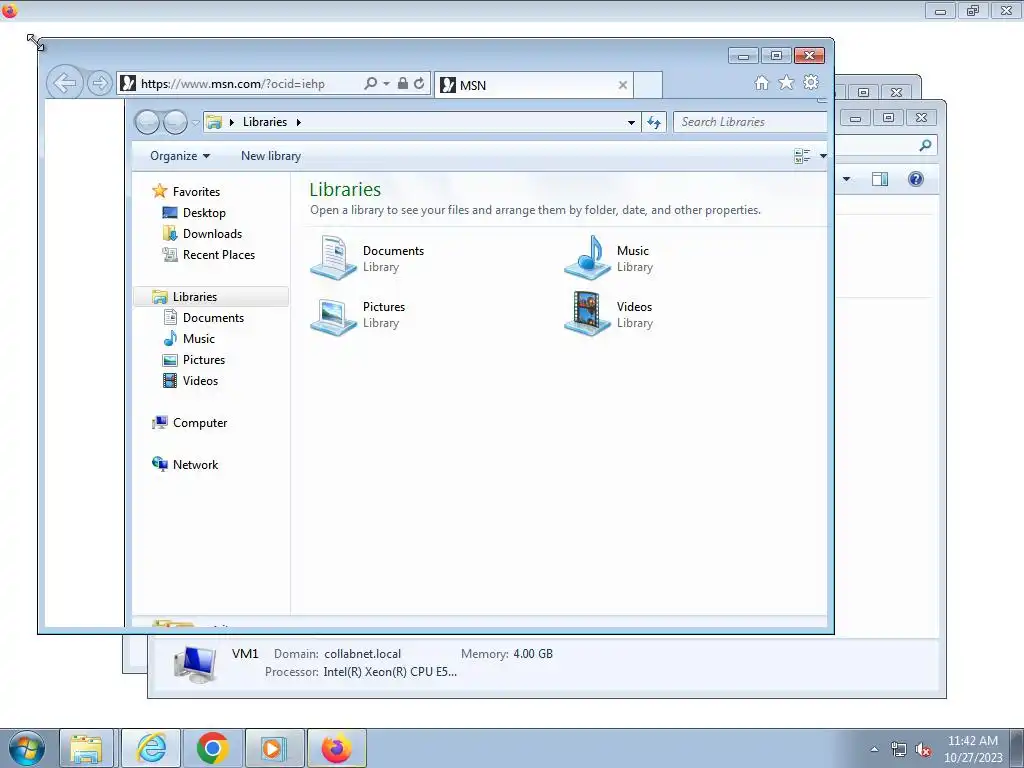
Task: Click the Explorer forward button
Action: pyautogui.click(x=175, y=122)
